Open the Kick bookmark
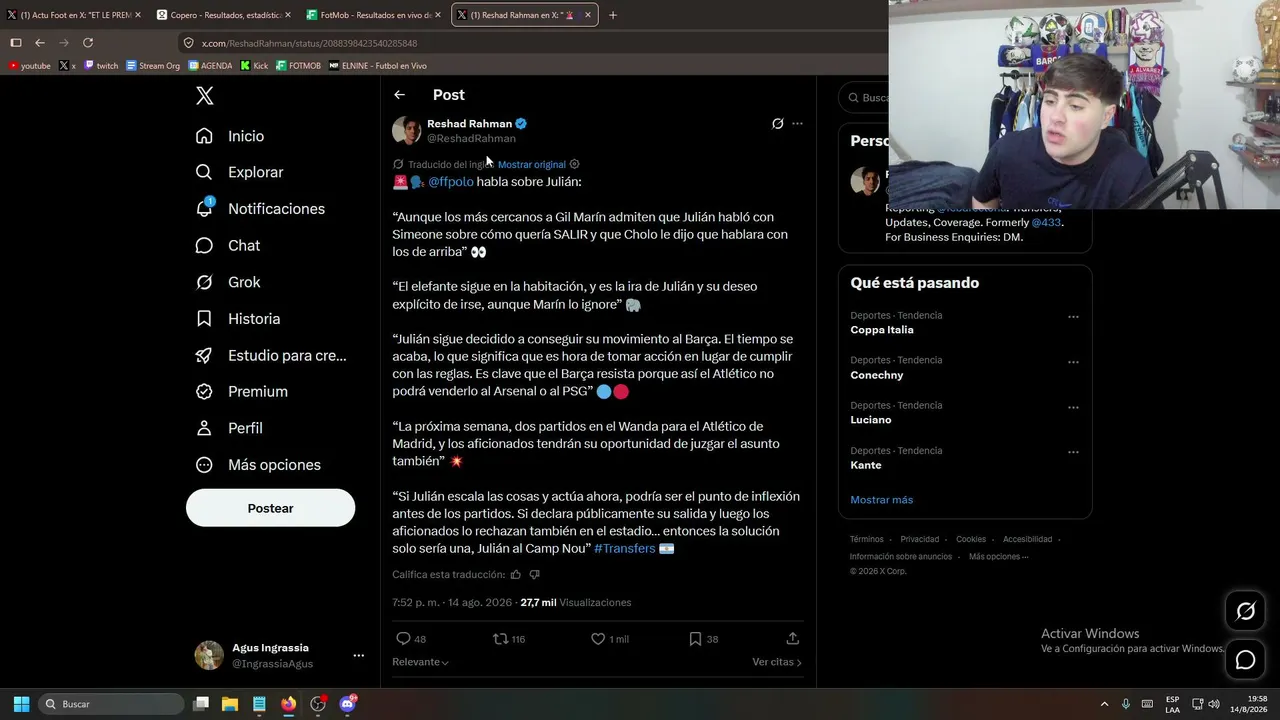This screenshot has height=720, width=1280. point(254,66)
